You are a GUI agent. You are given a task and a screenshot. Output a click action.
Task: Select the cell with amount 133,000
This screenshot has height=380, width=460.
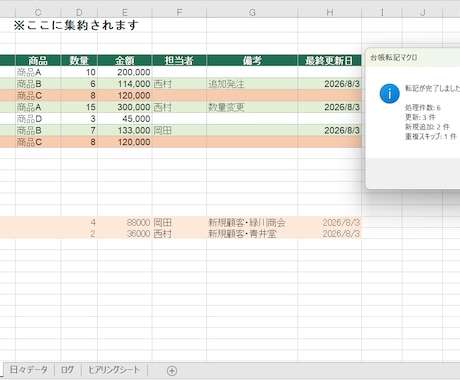125,130
